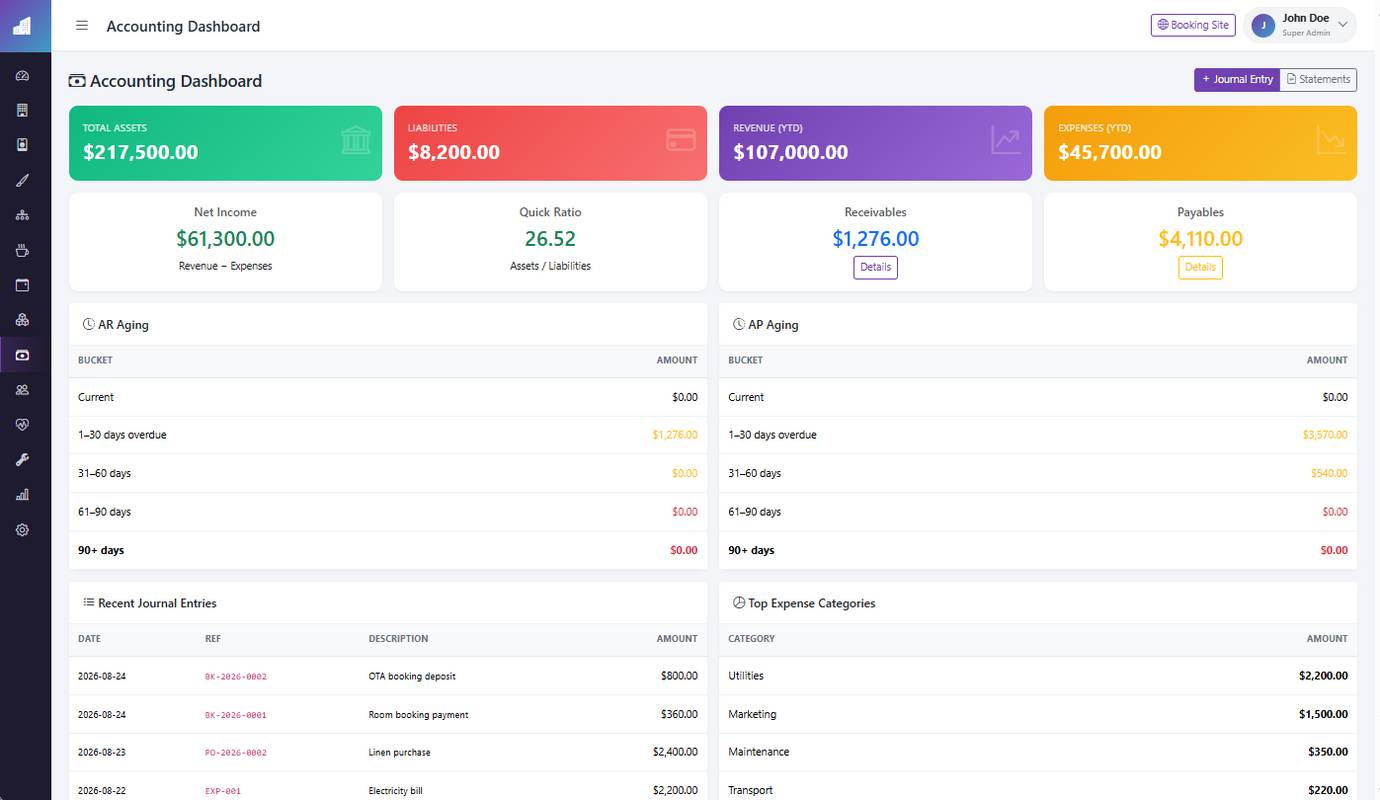The width and height of the screenshot is (1380, 800).
Task: Open the brush sidebar icon
Action: [x=22, y=180]
